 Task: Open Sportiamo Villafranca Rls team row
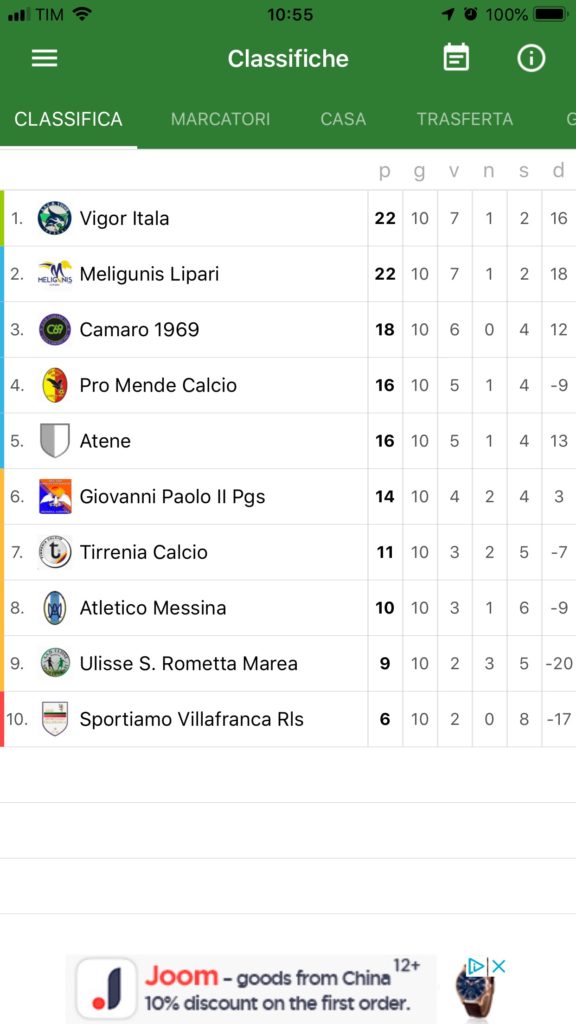pos(288,719)
